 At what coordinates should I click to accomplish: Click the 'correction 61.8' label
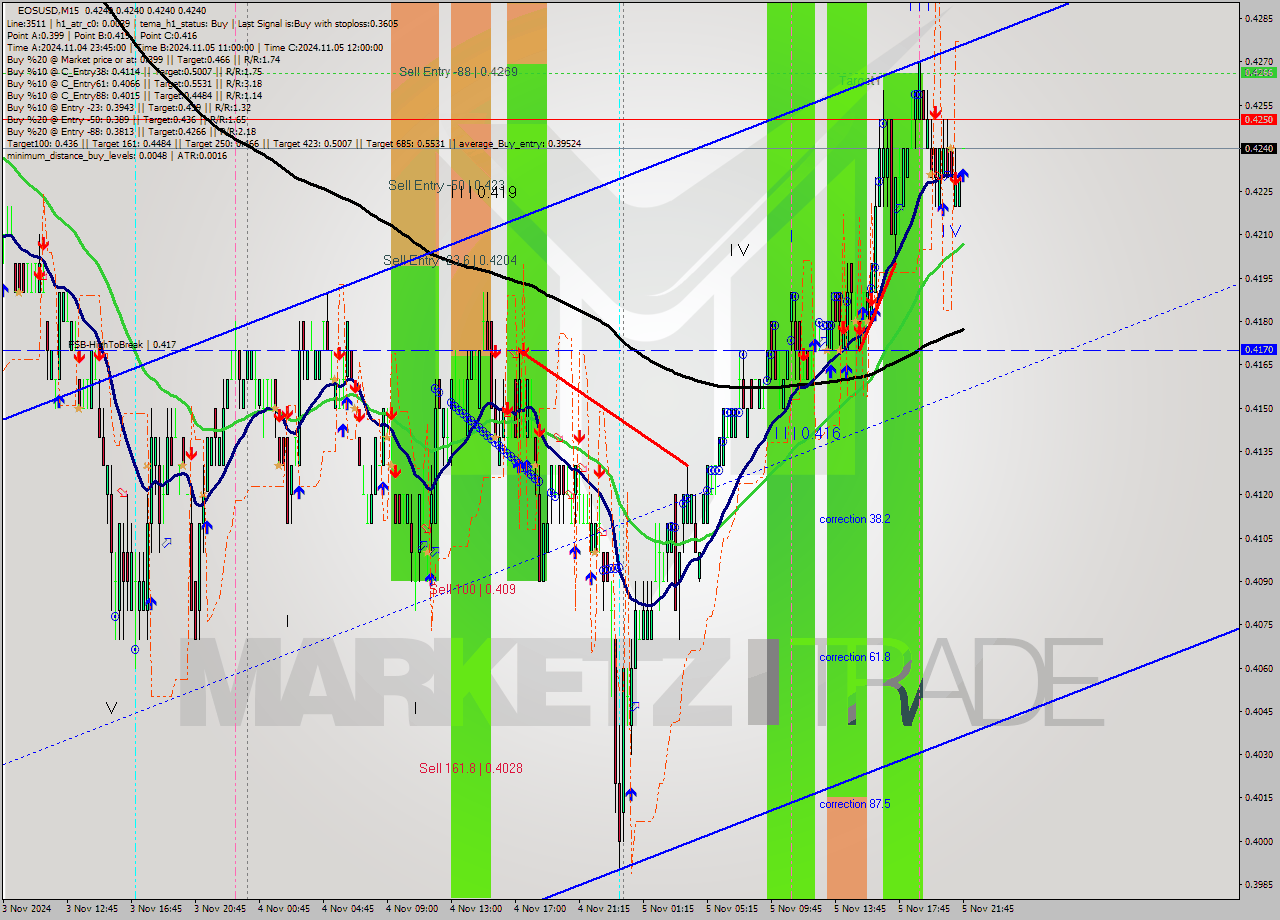click(854, 657)
